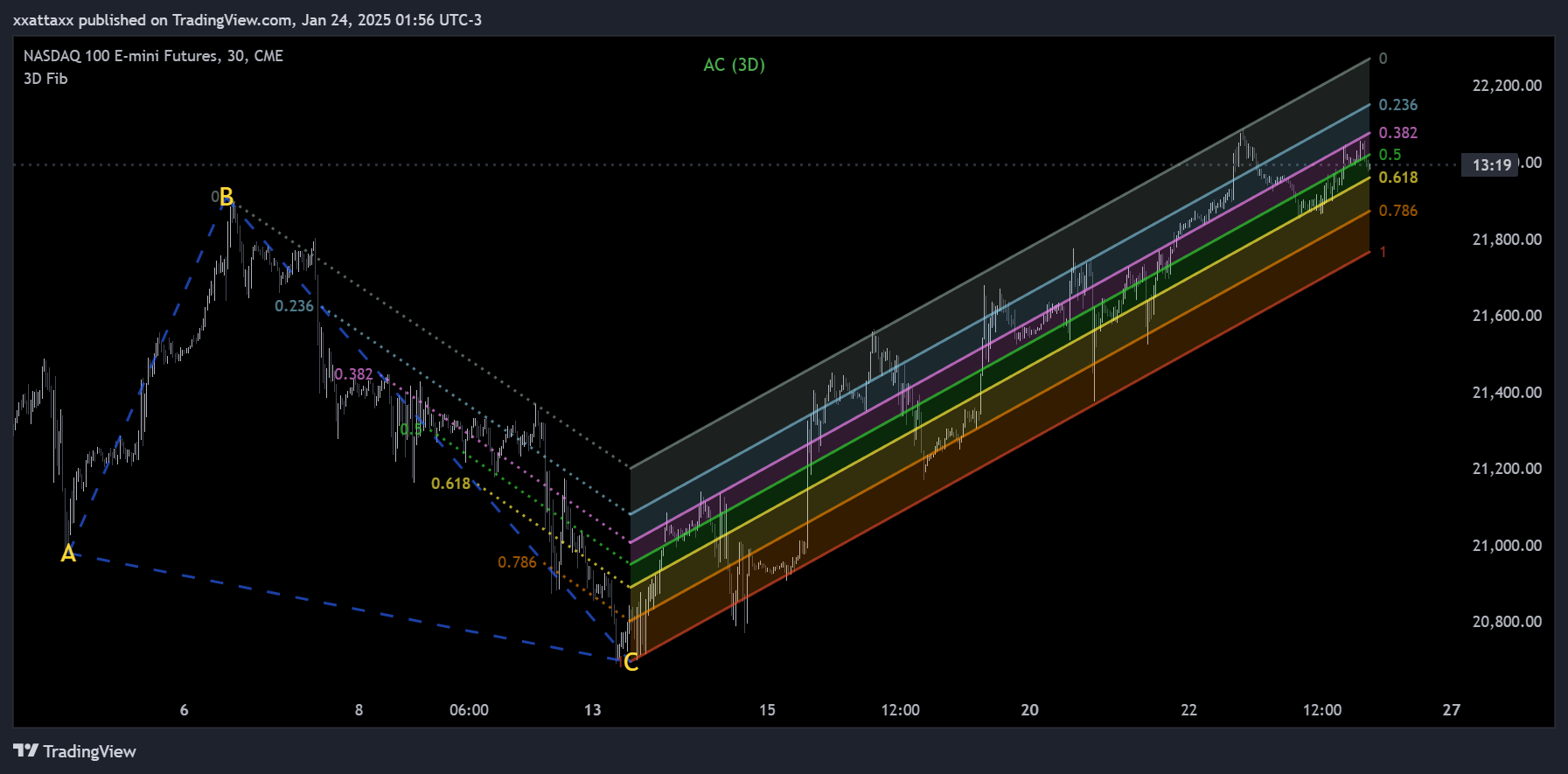Click the 21,800.00 price axis value
This screenshot has height=774, width=1568.
[1507, 240]
